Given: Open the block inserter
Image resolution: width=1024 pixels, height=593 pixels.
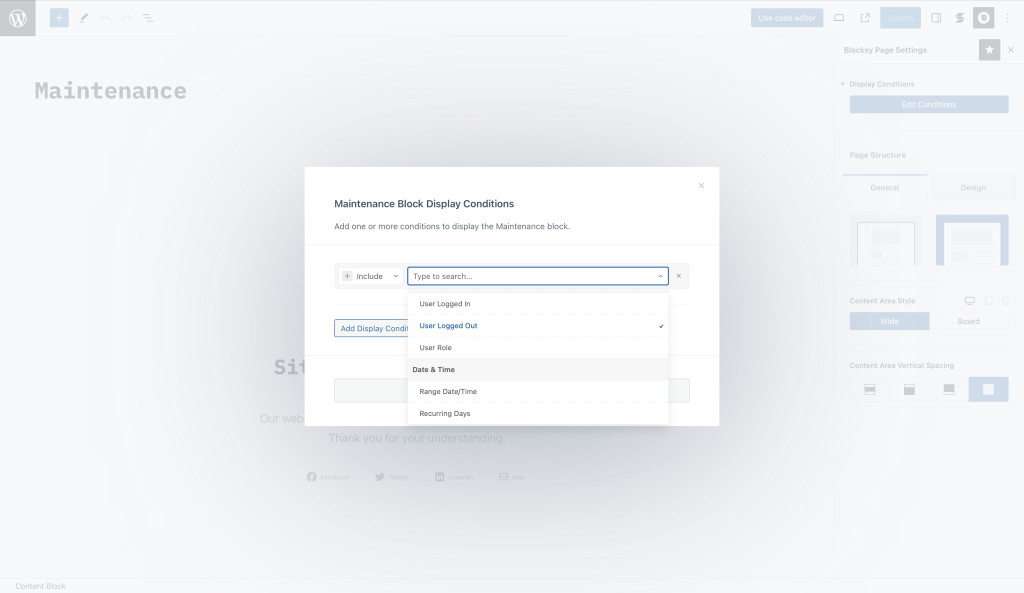Looking at the screenshot, I should [x=58, y=17].
